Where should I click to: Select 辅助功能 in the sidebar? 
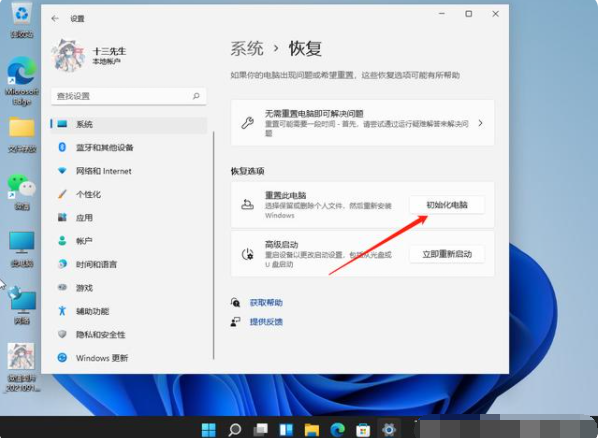[x=92, y=311]
